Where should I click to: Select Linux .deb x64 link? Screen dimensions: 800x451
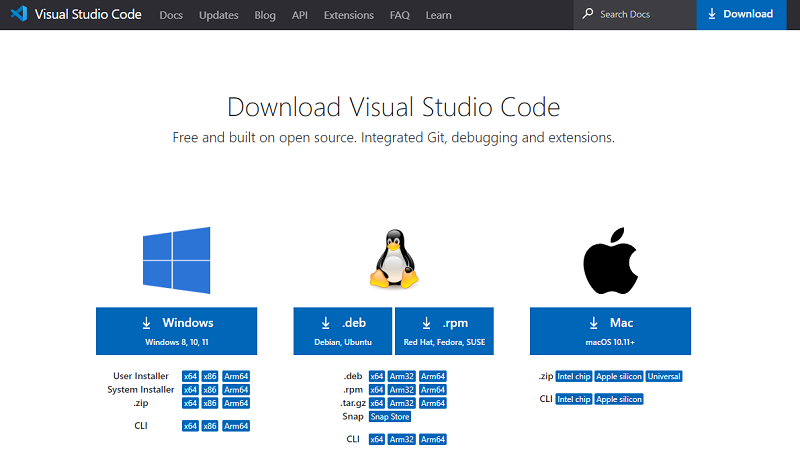click(377, 376)
